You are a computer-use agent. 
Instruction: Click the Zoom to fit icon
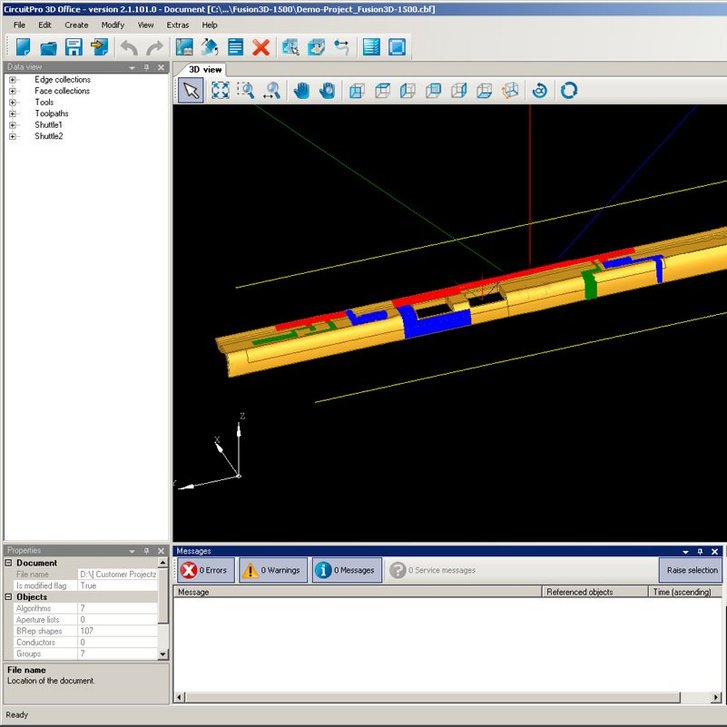point(219,91)
